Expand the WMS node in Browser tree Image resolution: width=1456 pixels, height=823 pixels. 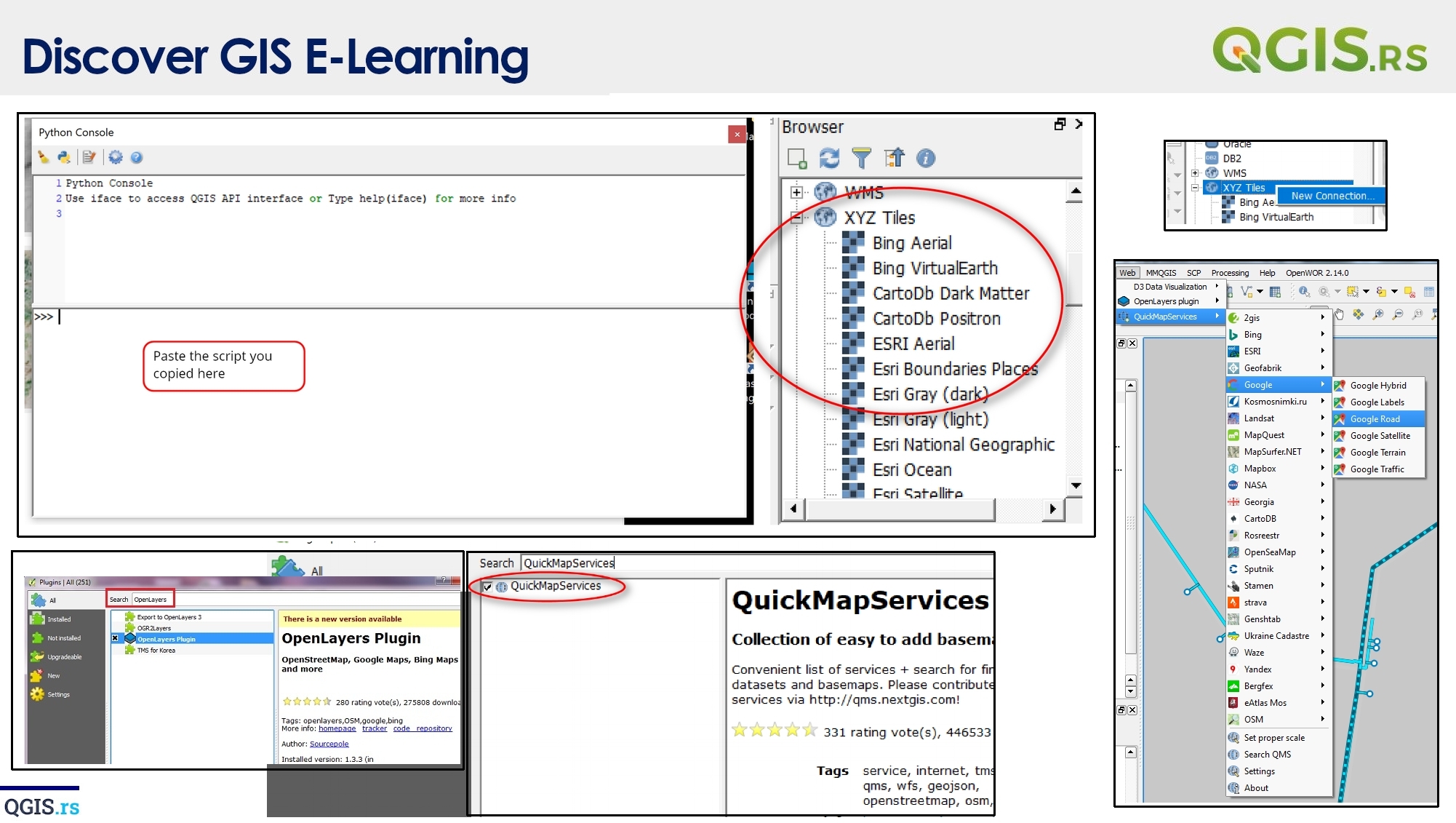(x=796, y=193)
